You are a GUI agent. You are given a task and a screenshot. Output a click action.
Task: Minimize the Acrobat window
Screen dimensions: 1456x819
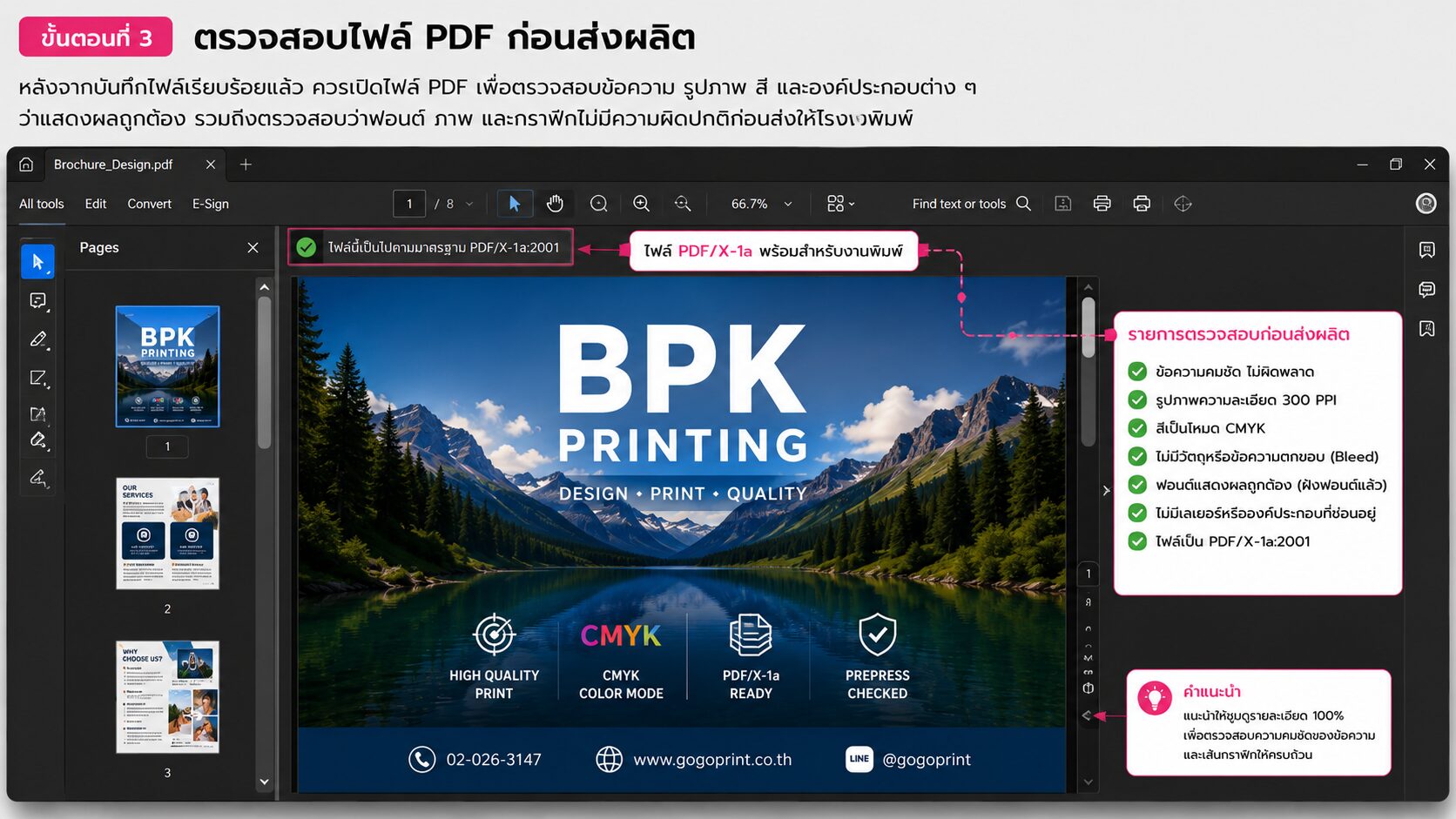[1362, 164]
